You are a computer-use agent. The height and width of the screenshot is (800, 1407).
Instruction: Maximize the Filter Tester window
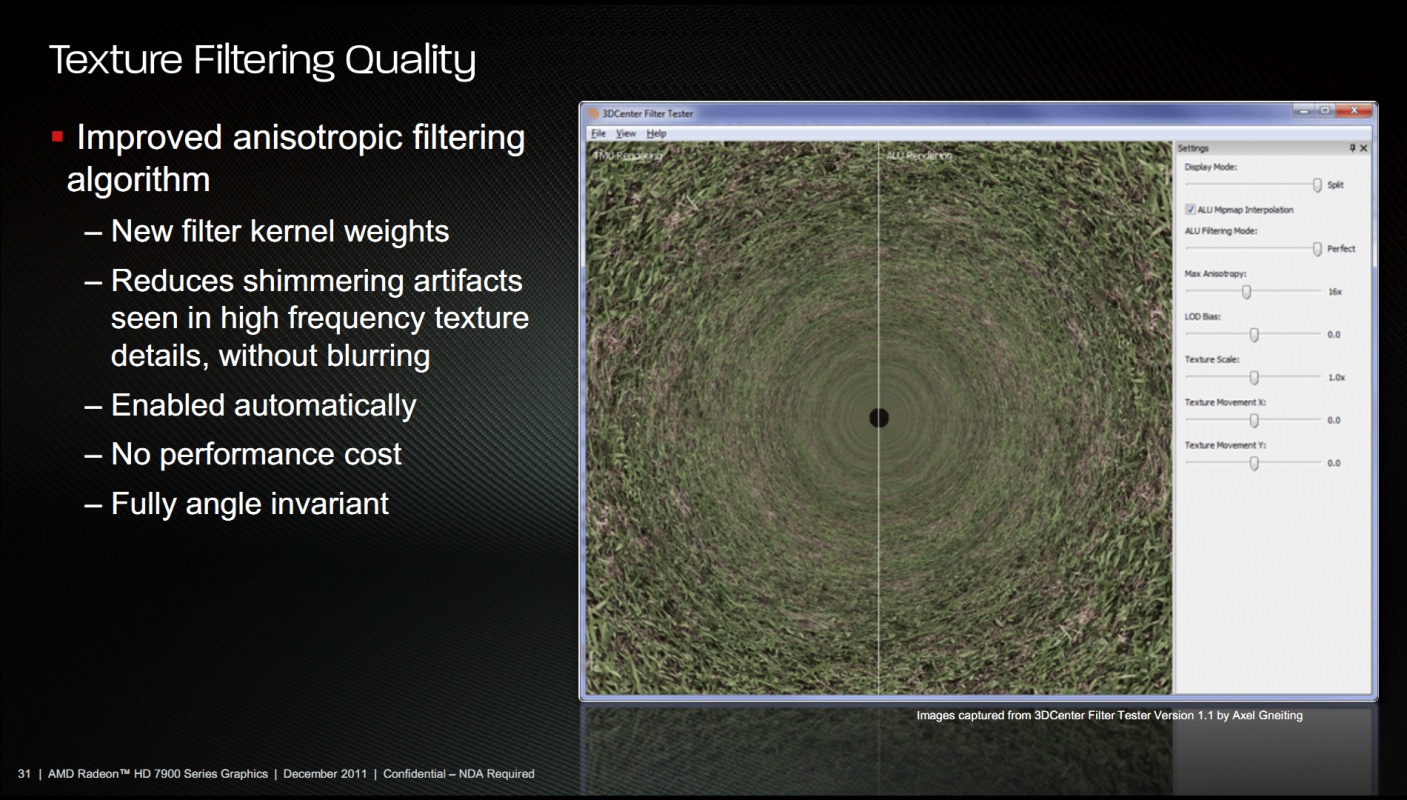click(1323, 110)
